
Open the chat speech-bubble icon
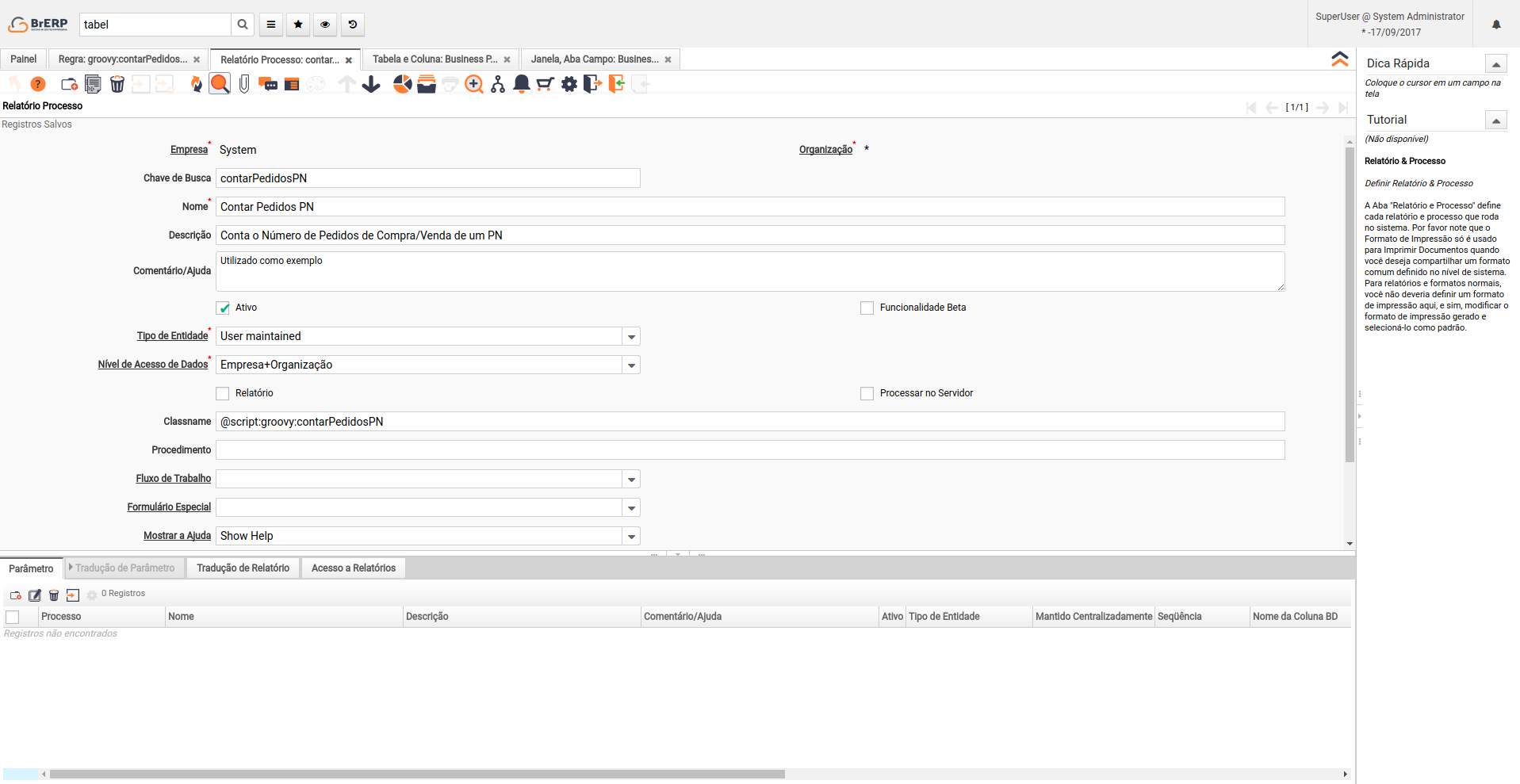268,84
